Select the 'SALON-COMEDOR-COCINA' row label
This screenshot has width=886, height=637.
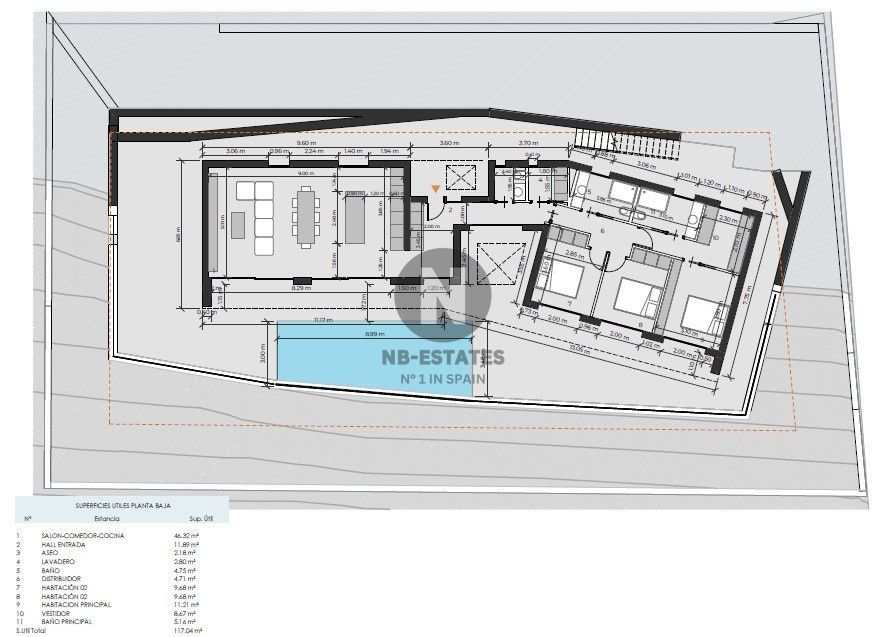point(82,535)
